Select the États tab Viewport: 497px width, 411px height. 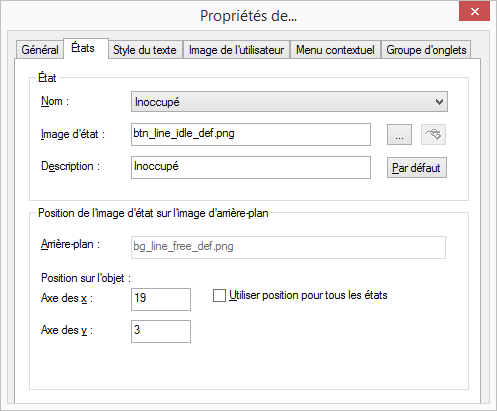click(83, 48)
